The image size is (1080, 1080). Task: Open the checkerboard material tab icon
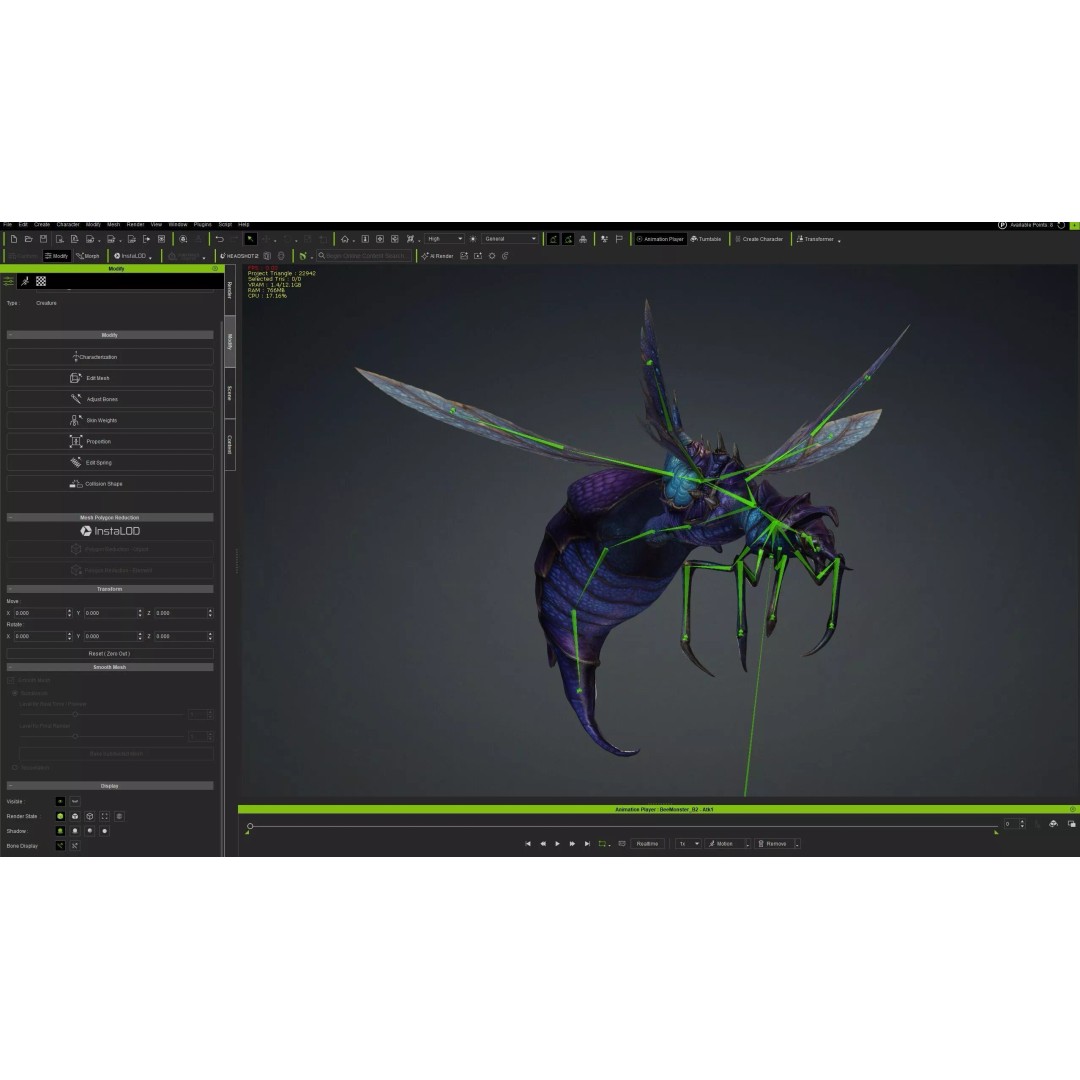pyautogui.click(x=41, y=281)
